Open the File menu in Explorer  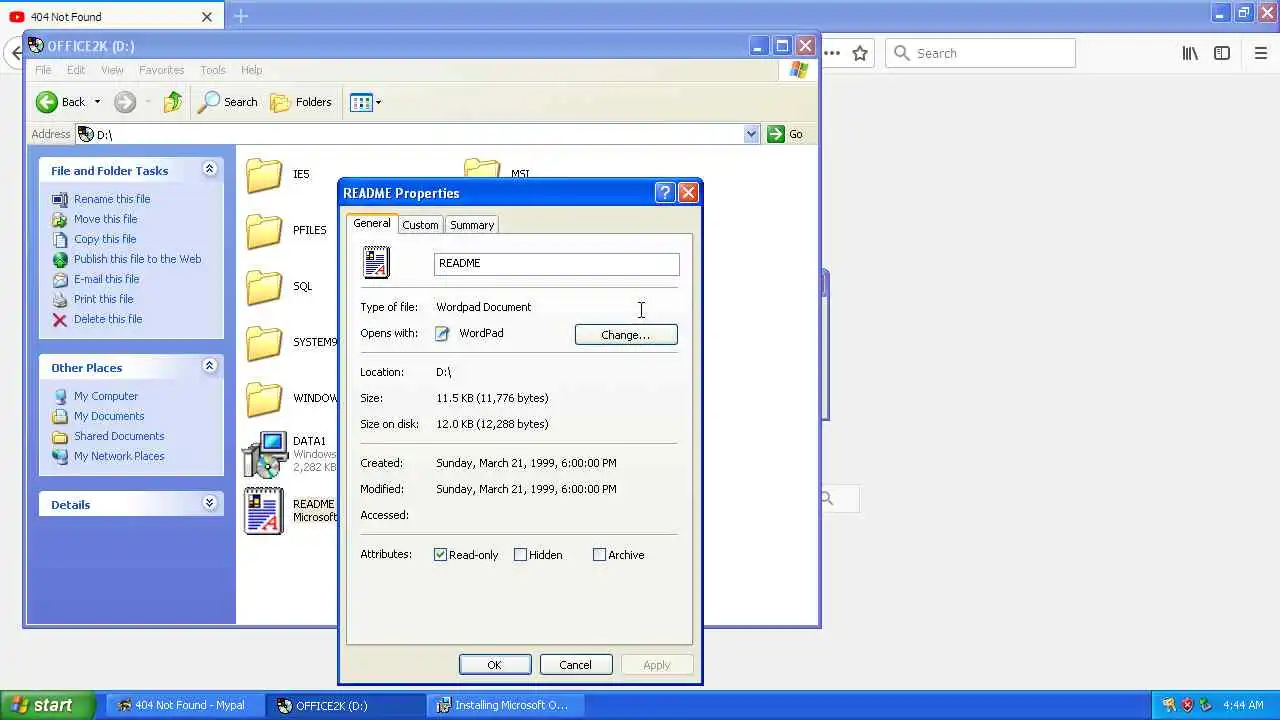[43, 70]
